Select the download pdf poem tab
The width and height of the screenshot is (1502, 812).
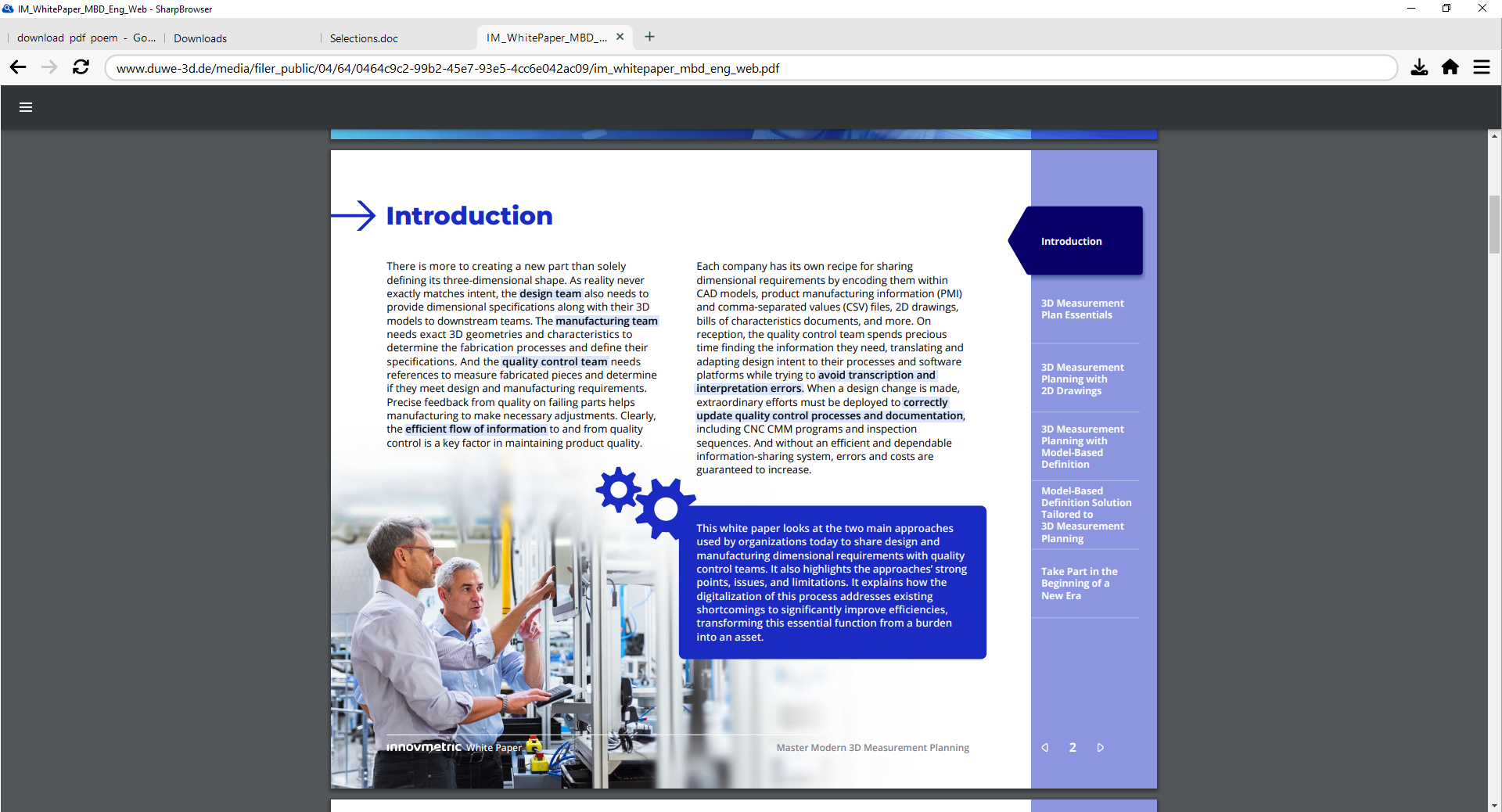click(x=86, y=38)
